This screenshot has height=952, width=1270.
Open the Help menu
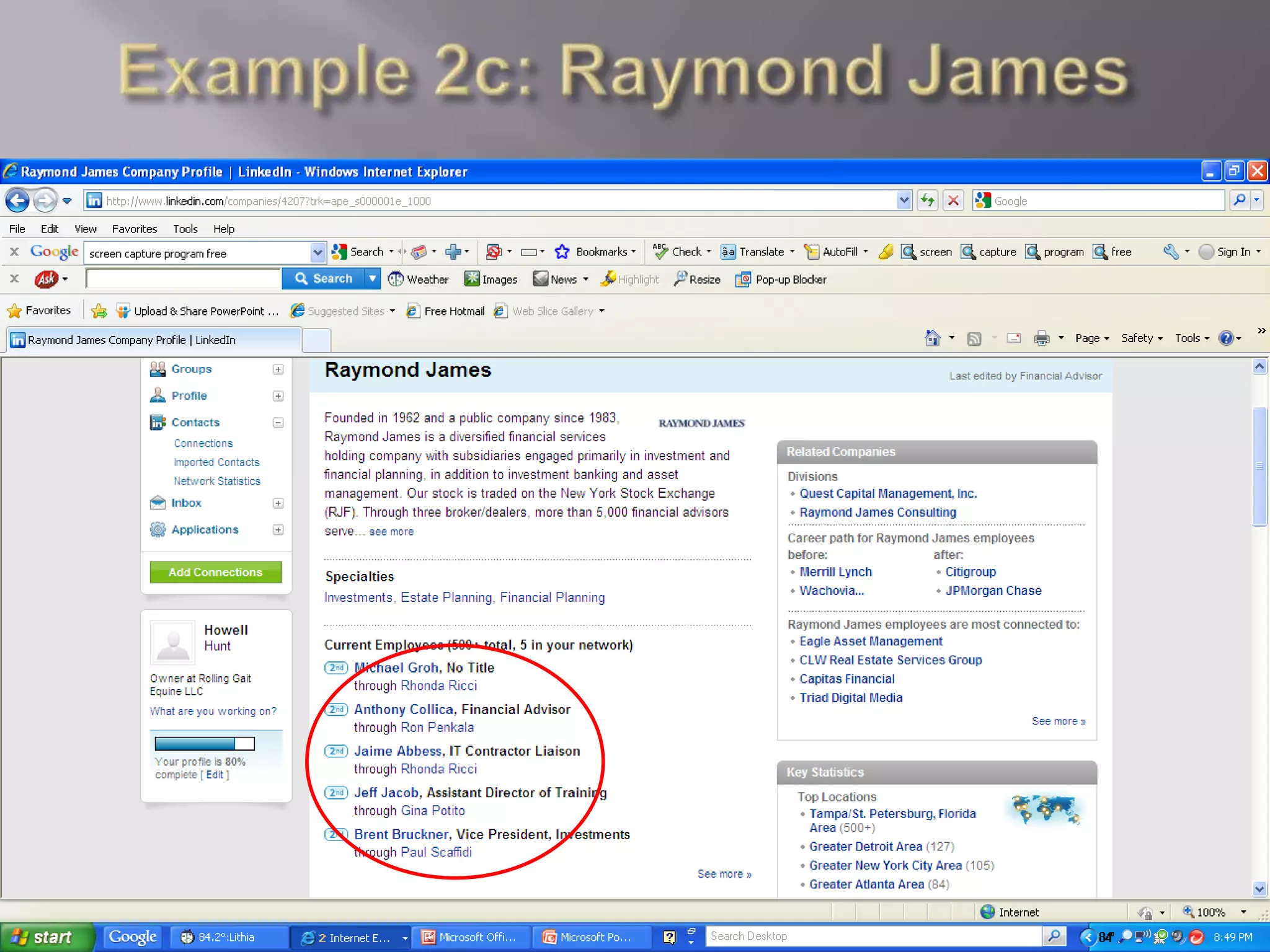click(224, 229)
